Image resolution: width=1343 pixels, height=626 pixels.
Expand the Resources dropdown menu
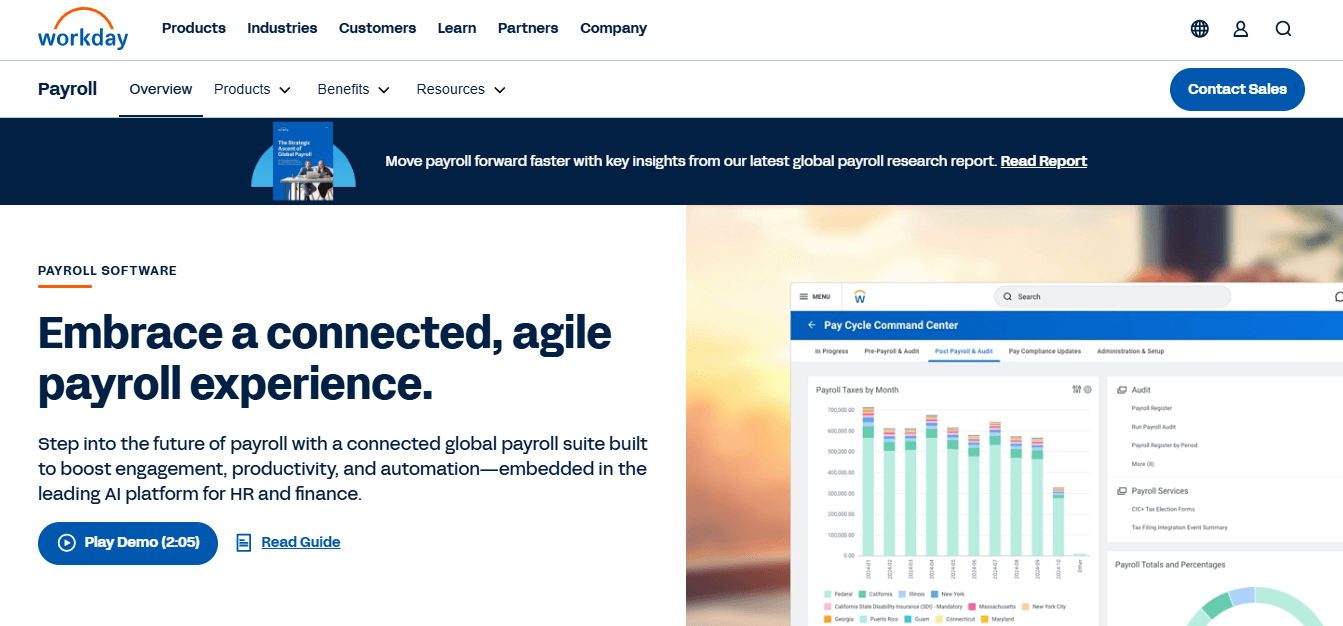(461, 89)
